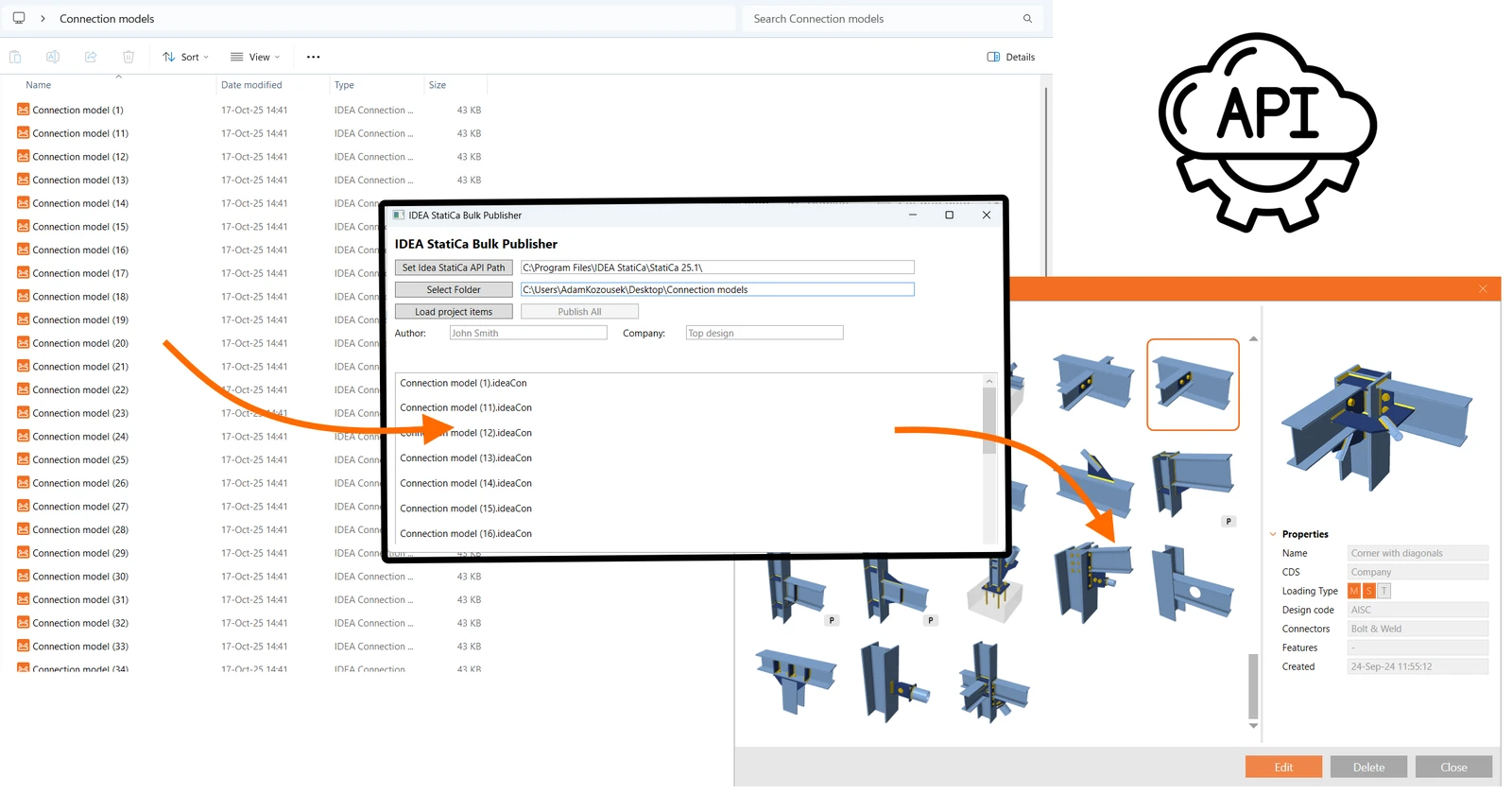Click the orange Edit button

[x=1283, y=767]
